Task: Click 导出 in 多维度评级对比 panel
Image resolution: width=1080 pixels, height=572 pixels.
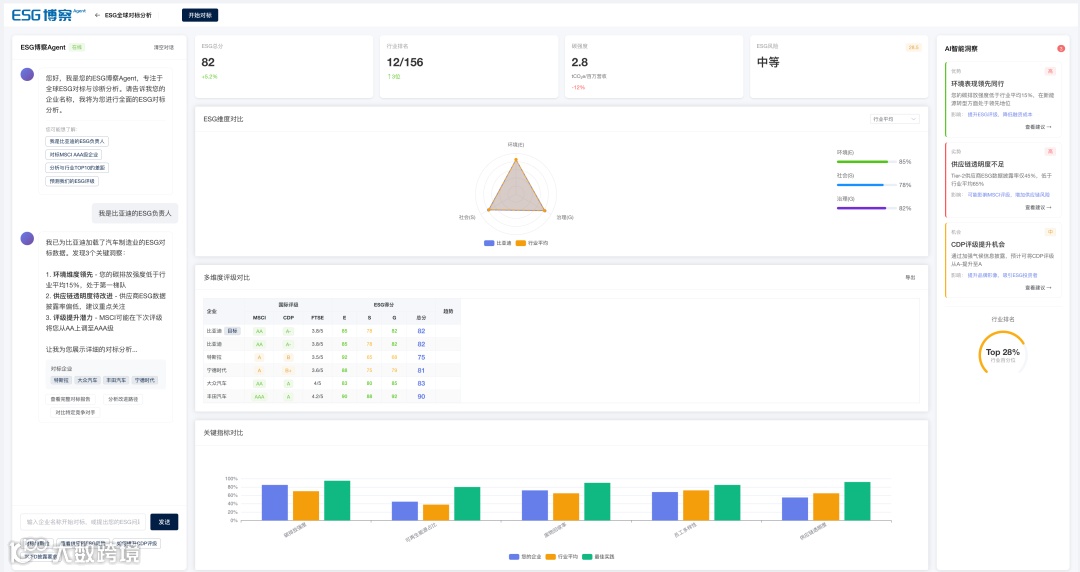Action: (x=910, y=278)
